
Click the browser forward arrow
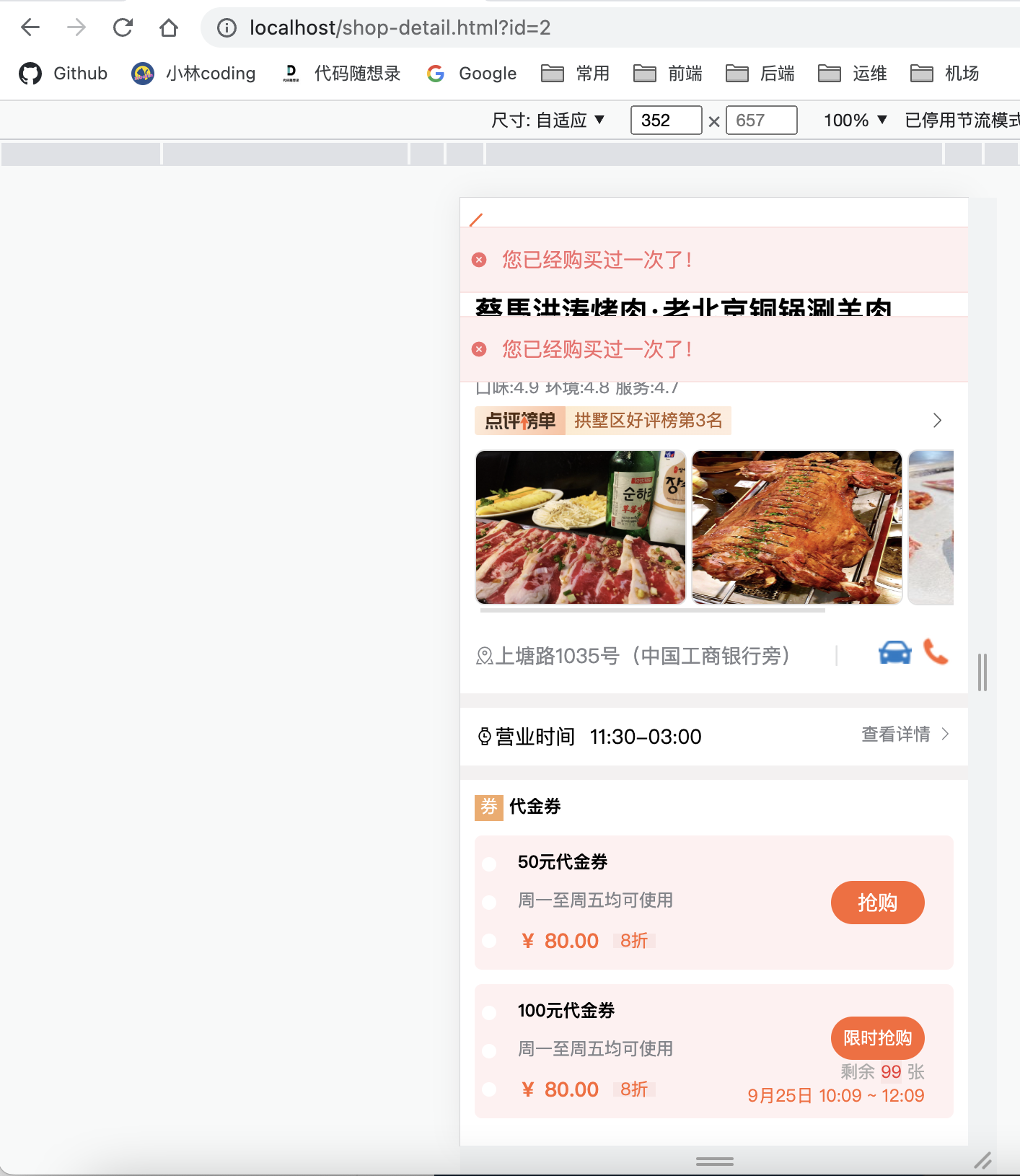(x=76, y=27)
